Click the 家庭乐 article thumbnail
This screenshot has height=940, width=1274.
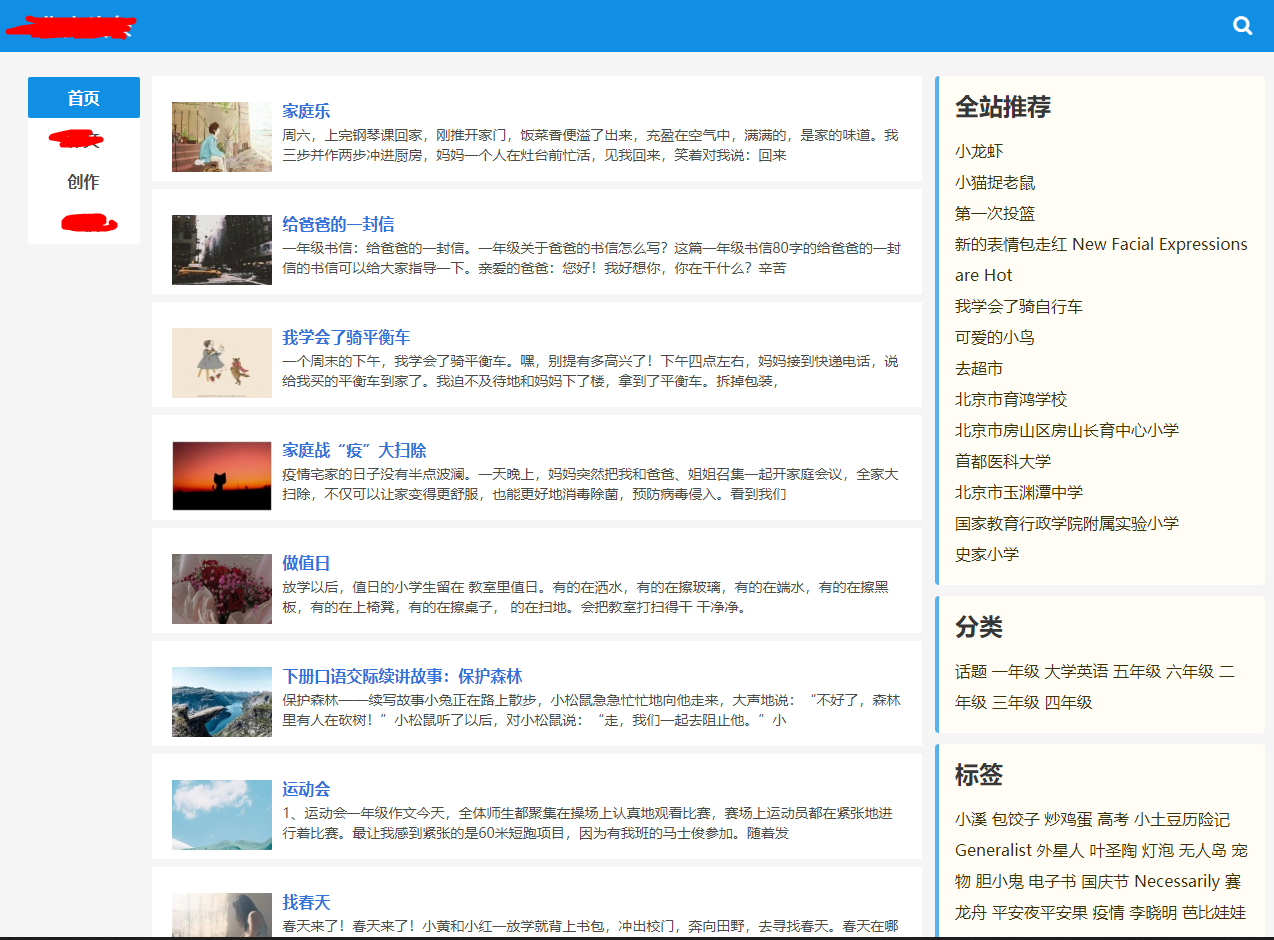[x=221, y=137]
